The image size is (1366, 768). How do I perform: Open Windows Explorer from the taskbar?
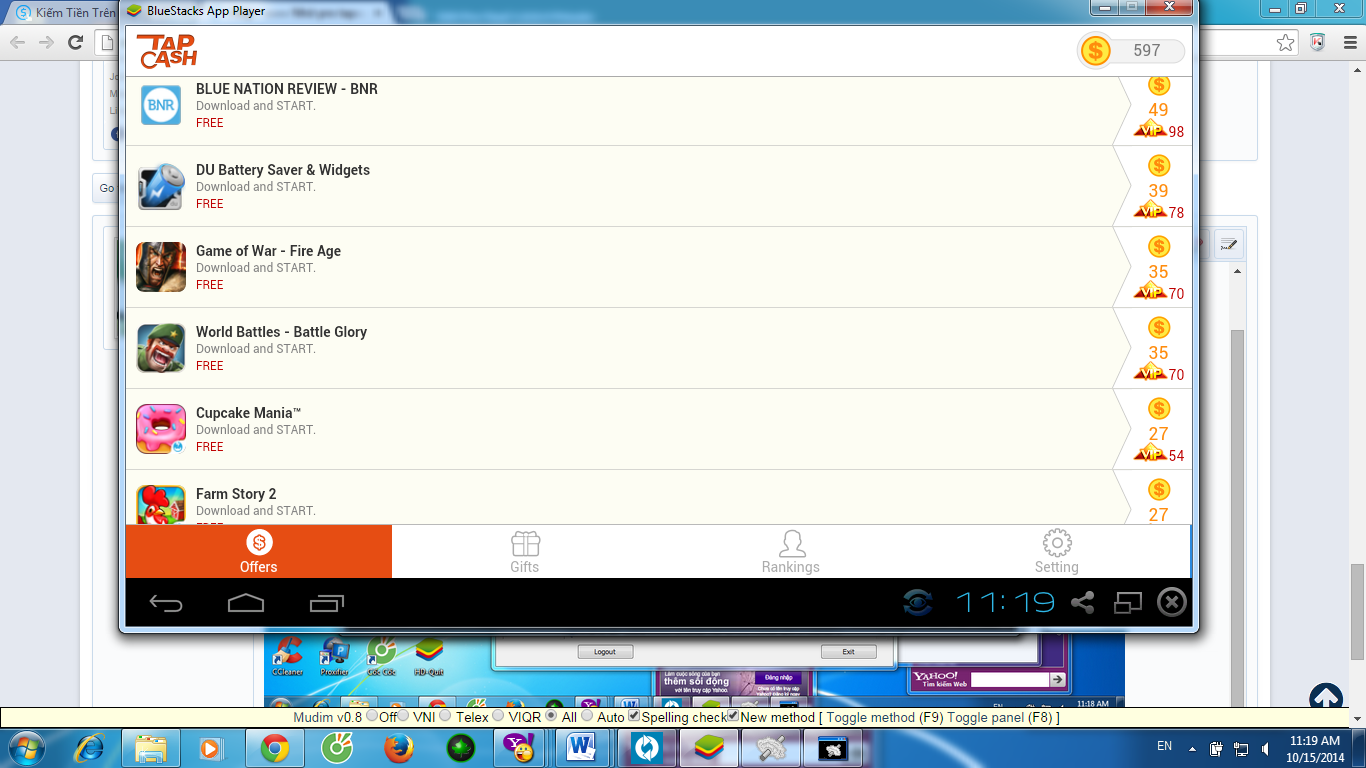click(x=151, y=747)
